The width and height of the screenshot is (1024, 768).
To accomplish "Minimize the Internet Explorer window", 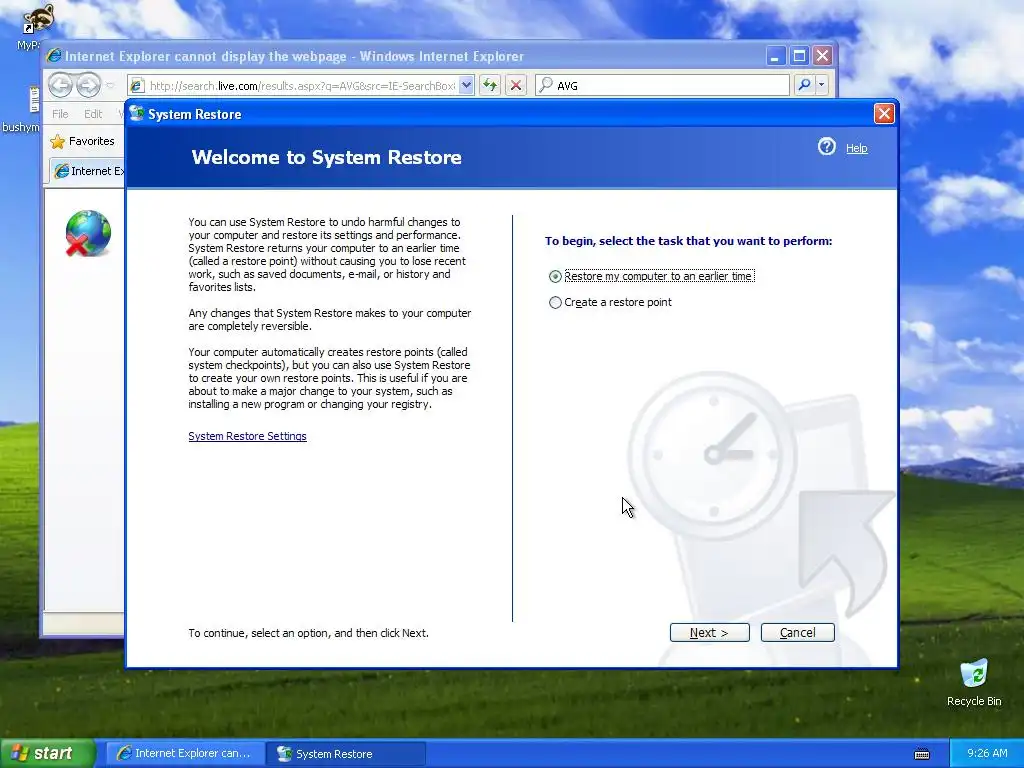I will 775,56.
